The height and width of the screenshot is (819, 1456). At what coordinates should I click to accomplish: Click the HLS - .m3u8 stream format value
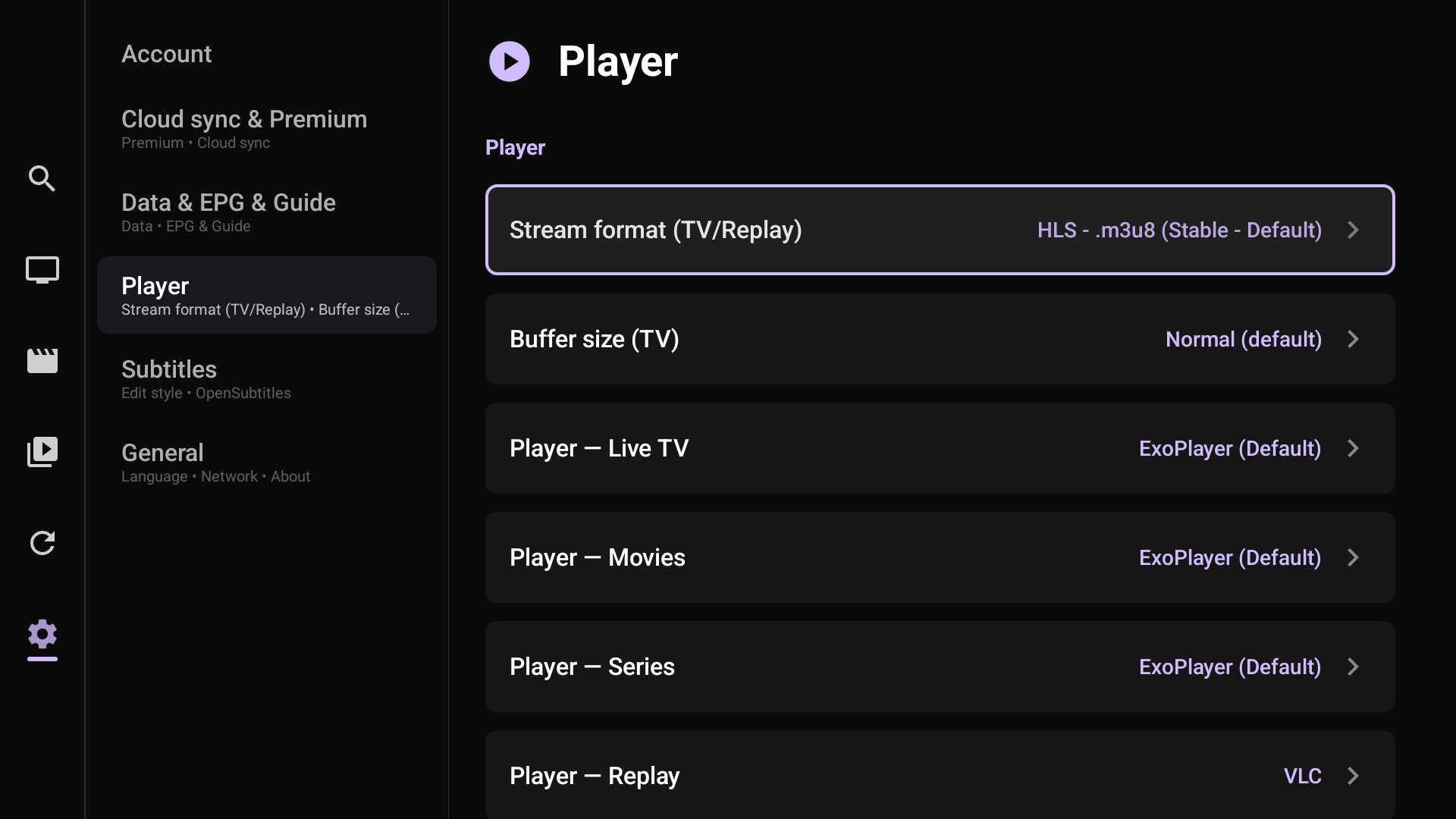pos(1179,230)
